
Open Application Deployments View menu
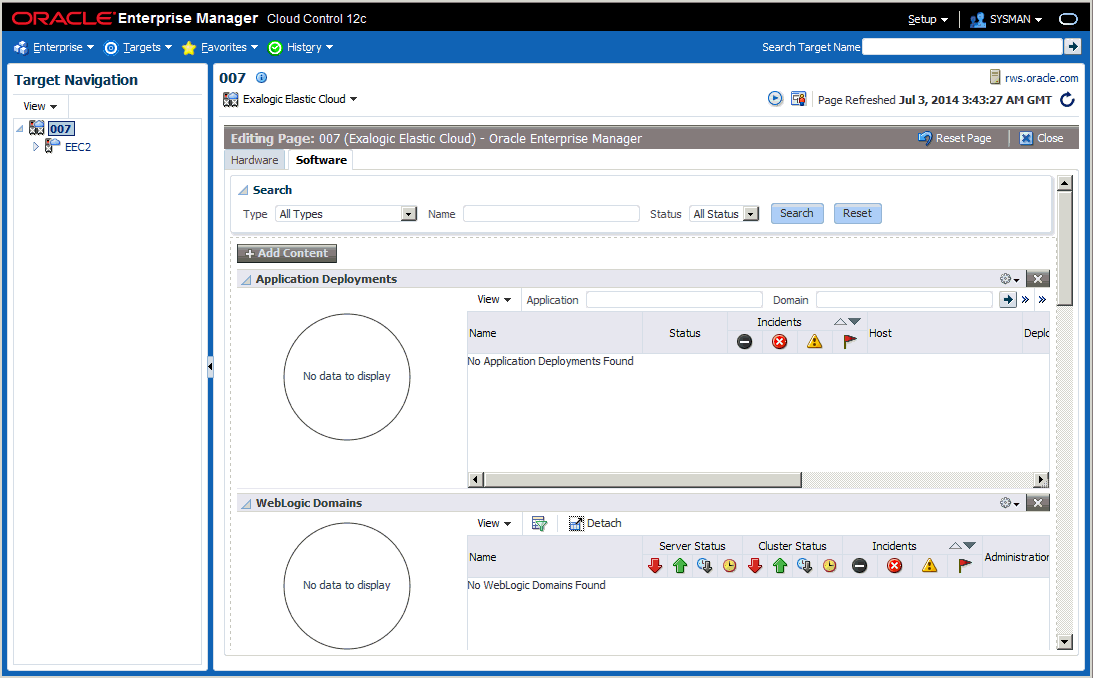pyautogui.click(x=494, y=300)
